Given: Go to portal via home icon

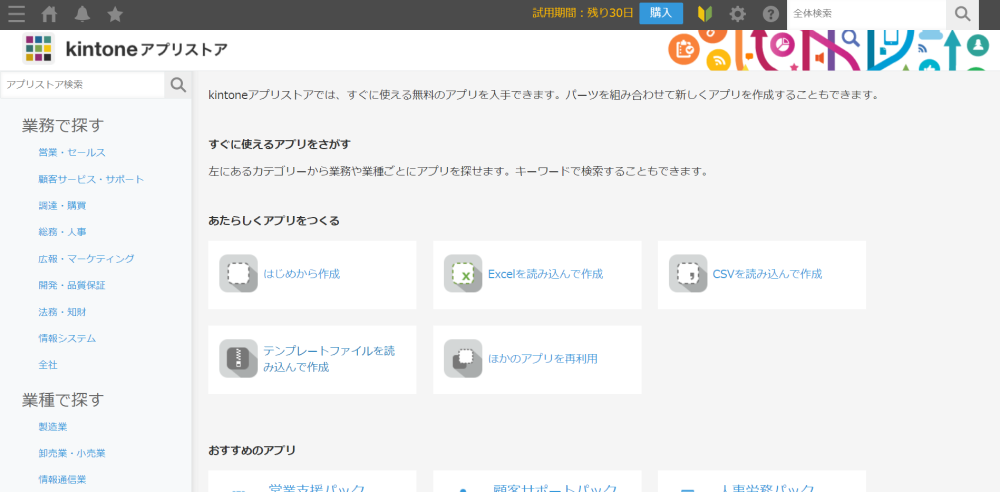Looking at the screenshot, I should pyautogui.click(x=49, y=14).
